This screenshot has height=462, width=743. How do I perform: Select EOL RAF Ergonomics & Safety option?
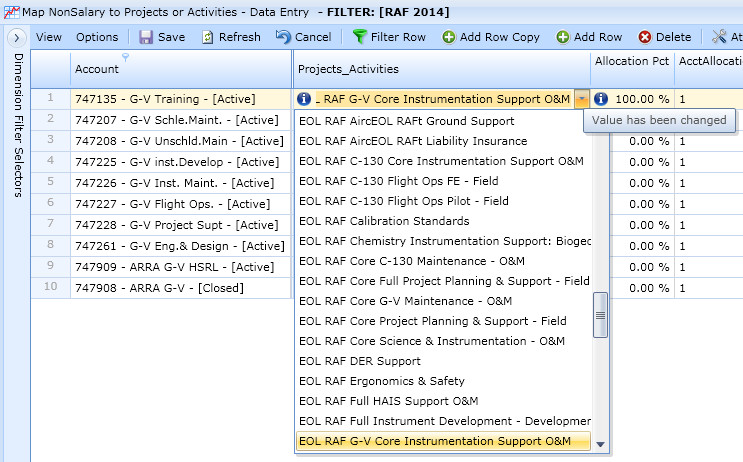(x=444, y=380)
